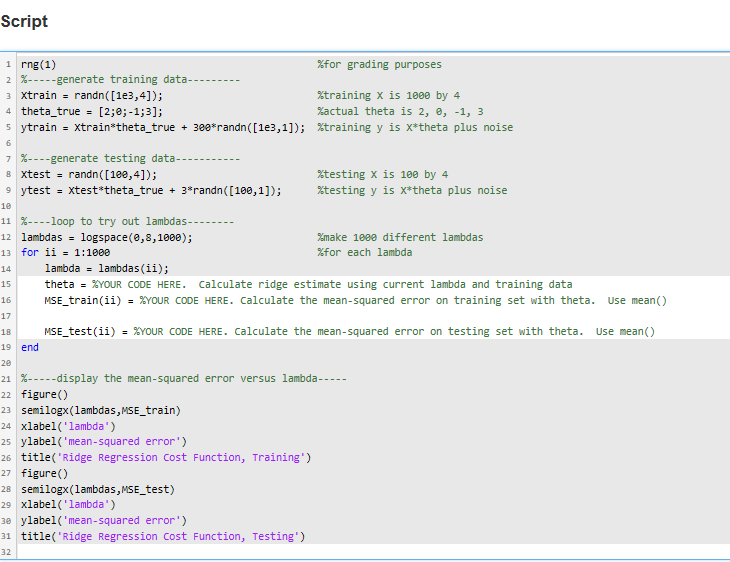Click code line 'rng(1)'
The image size is (730, 562).
(38, 64)
